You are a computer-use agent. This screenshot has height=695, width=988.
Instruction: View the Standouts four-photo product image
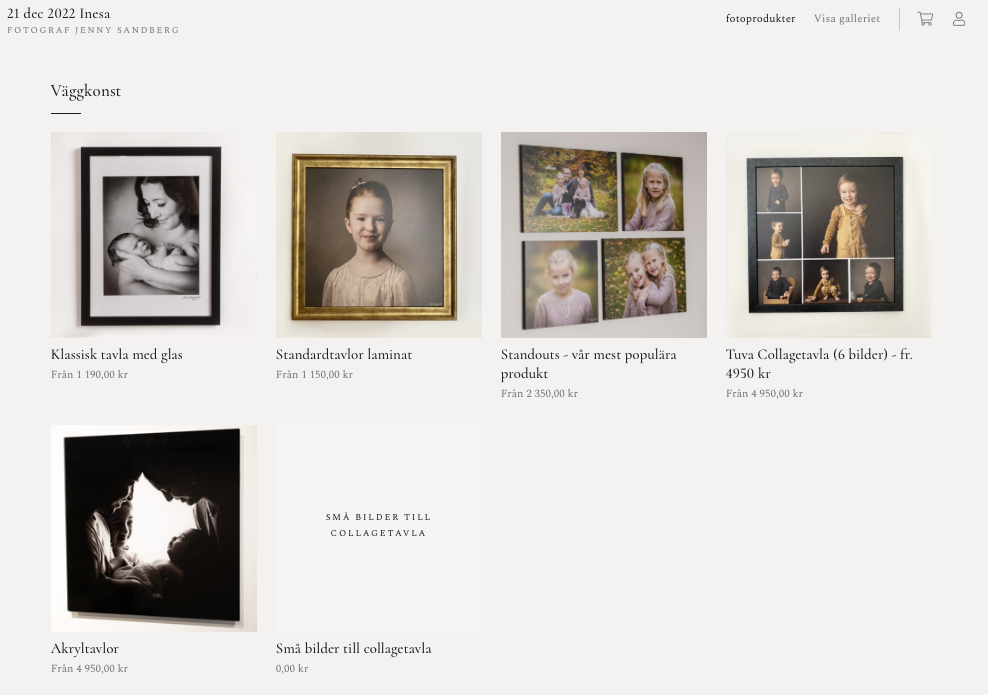point(604,234)
